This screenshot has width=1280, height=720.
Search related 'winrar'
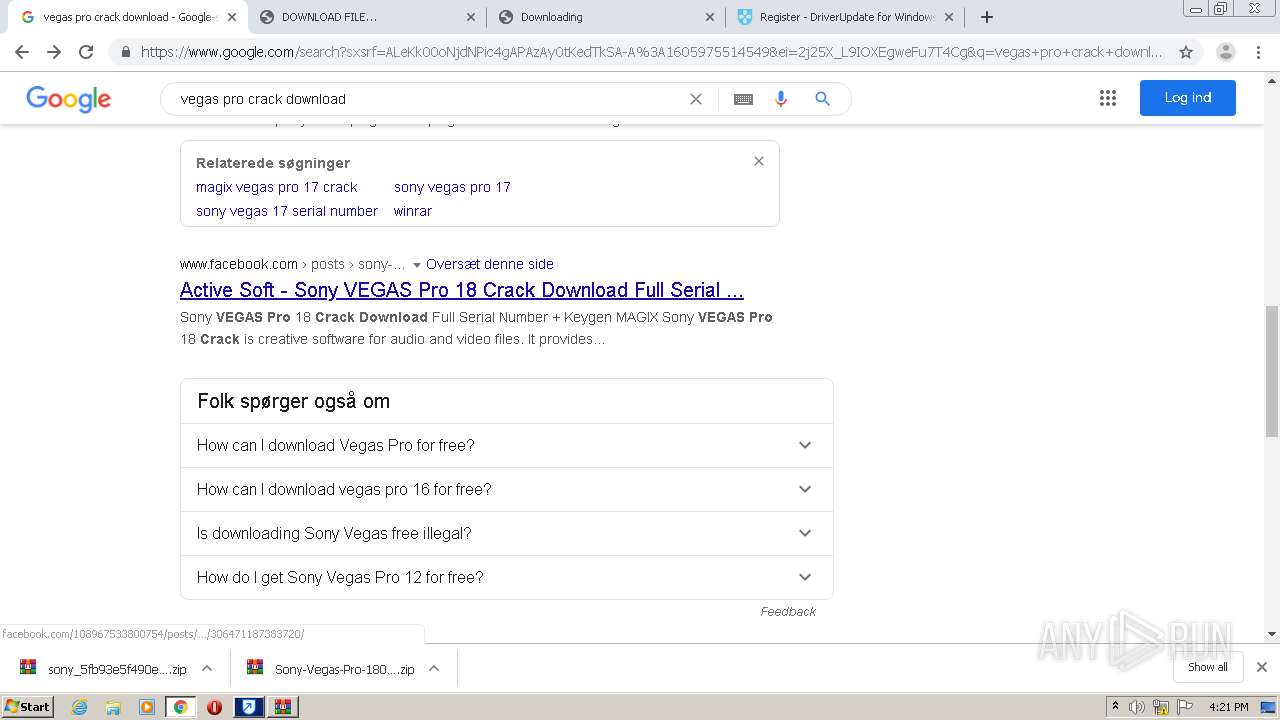(413, 211)
